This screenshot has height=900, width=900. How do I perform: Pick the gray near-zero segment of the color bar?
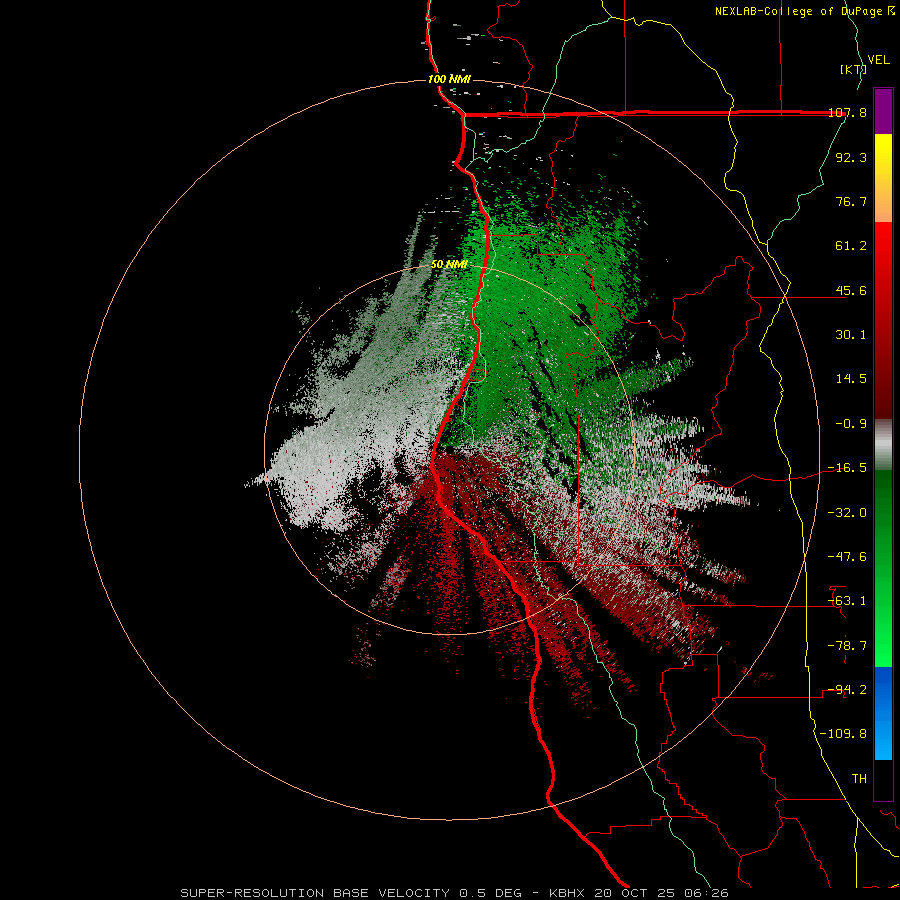883,445
